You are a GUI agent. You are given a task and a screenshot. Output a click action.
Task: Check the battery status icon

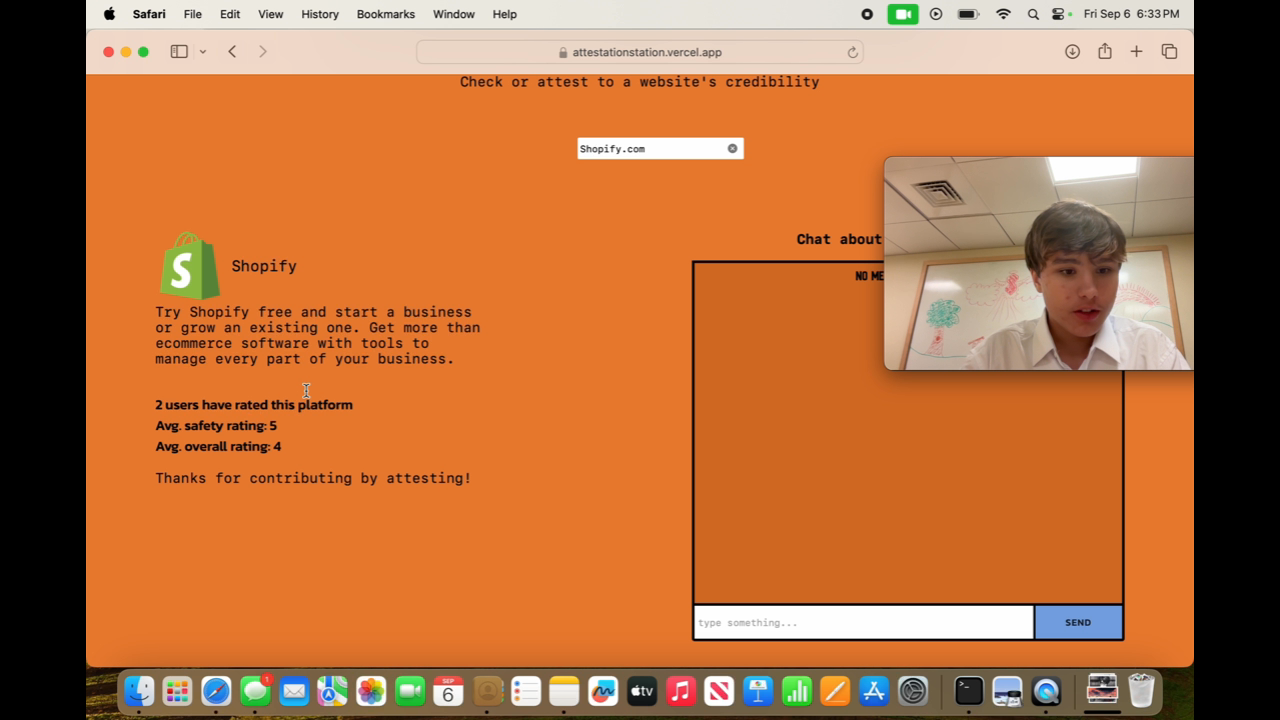pos(968,14)
